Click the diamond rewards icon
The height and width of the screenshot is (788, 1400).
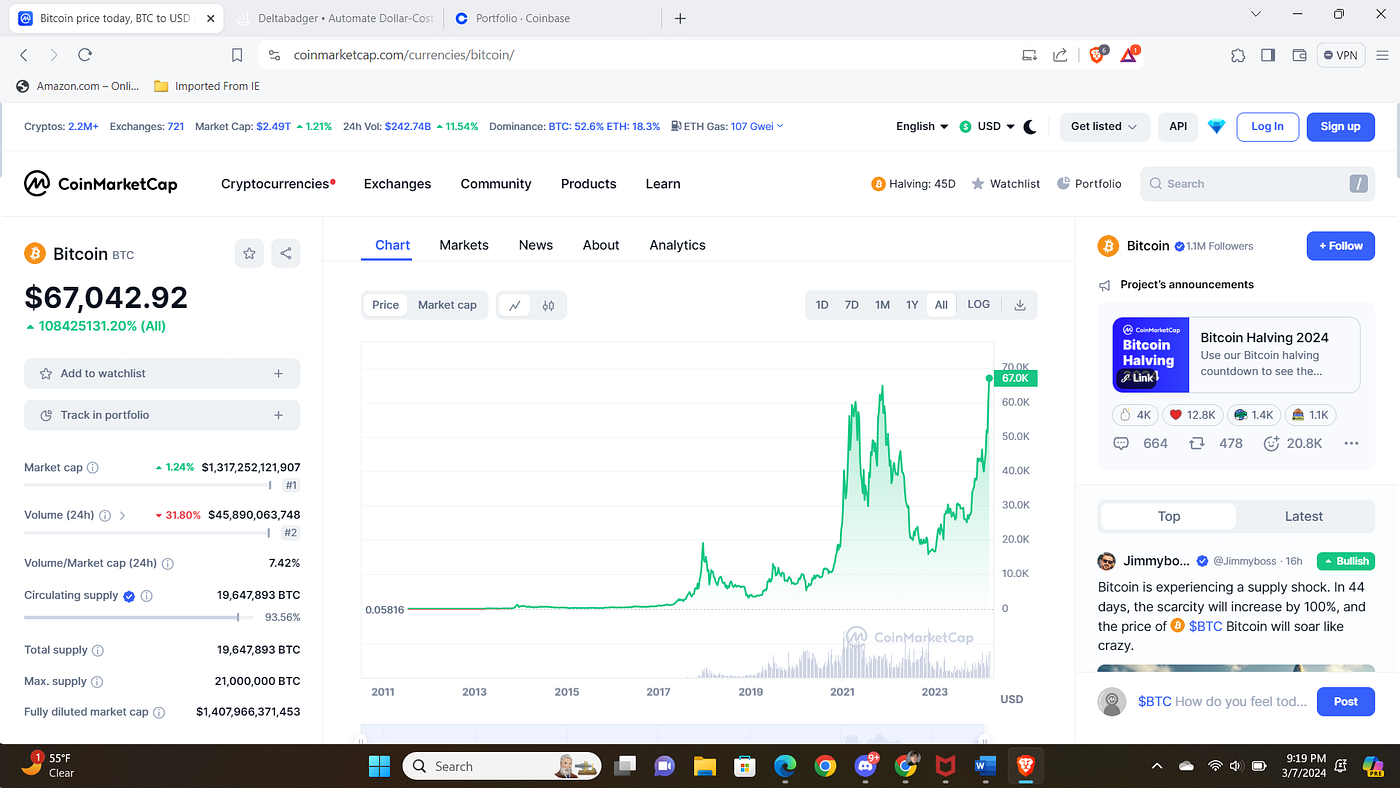1216,126
